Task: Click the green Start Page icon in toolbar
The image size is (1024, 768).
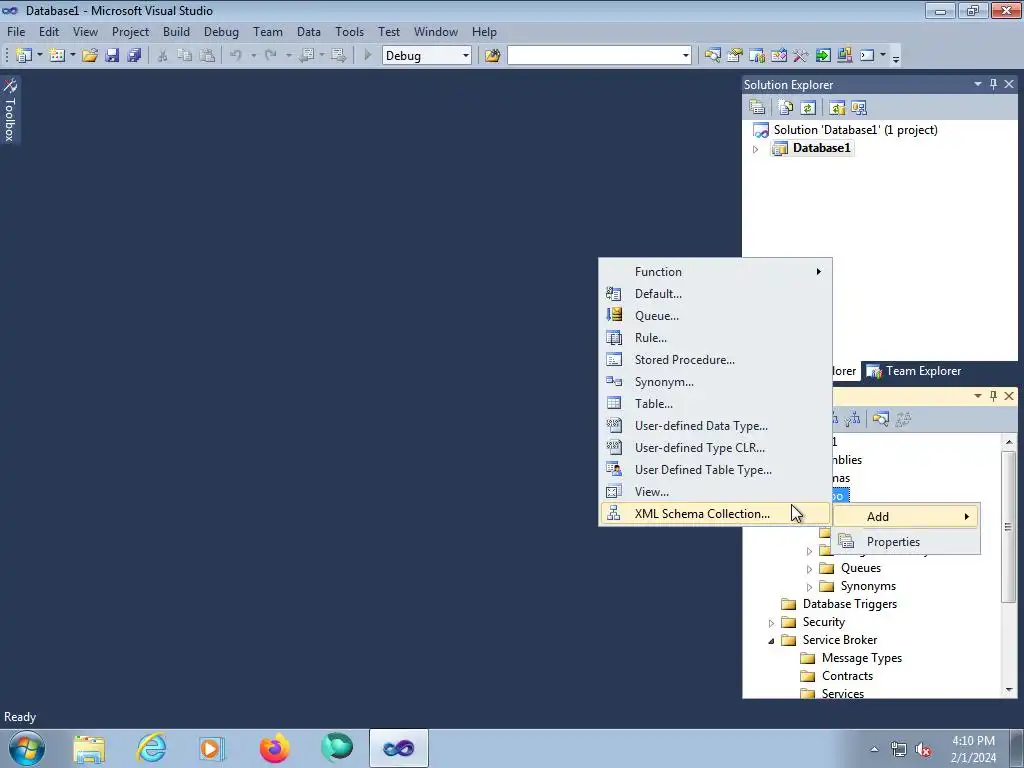Action: click(x=823, y=56)
